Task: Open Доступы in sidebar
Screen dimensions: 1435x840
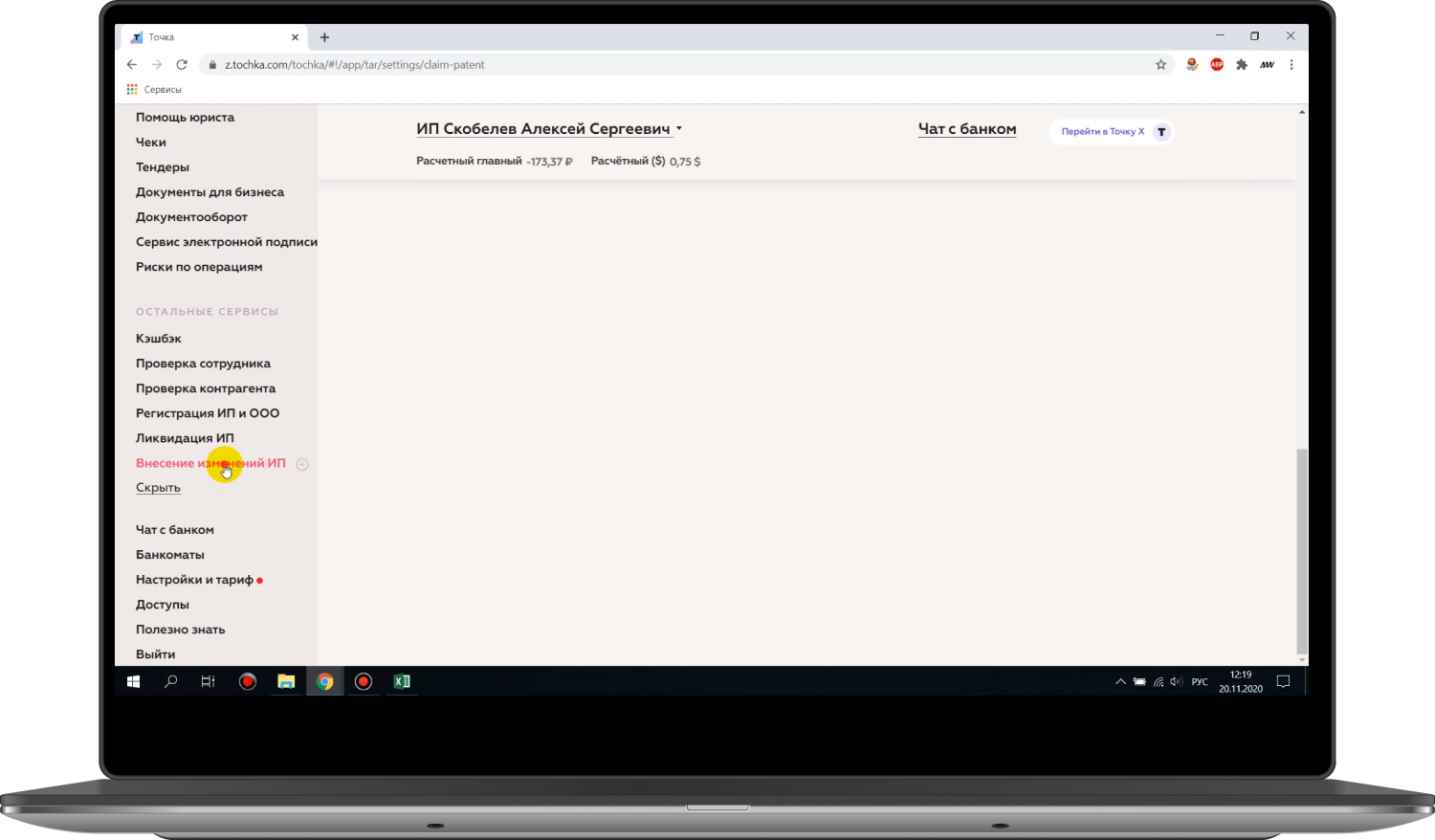Action: pos(163,605)
